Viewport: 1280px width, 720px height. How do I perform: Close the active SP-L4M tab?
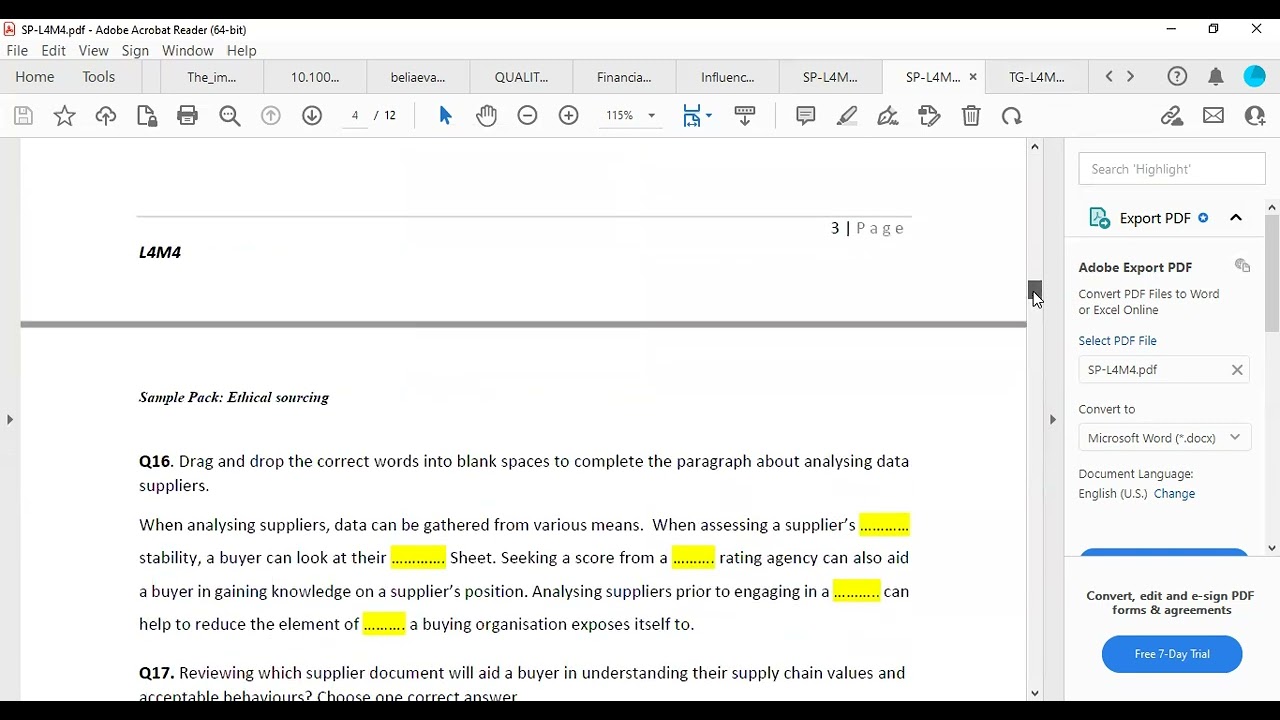973,77
